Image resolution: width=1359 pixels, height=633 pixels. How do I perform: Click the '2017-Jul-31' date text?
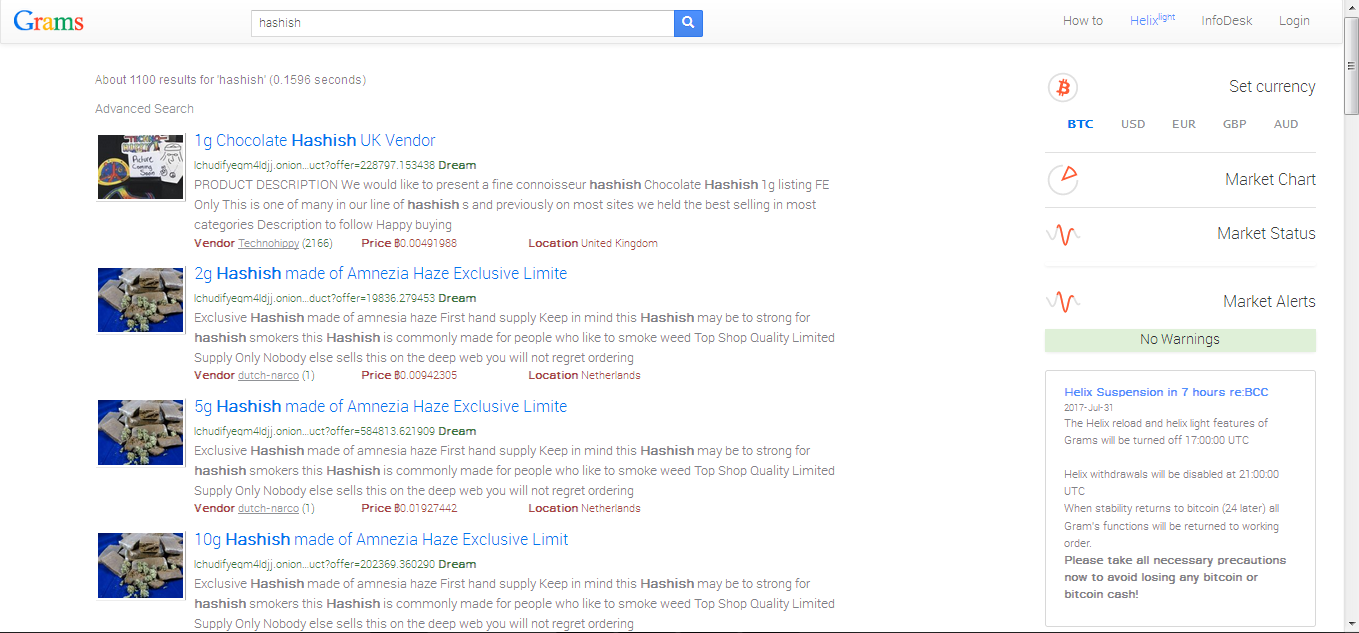point(1089,407)
